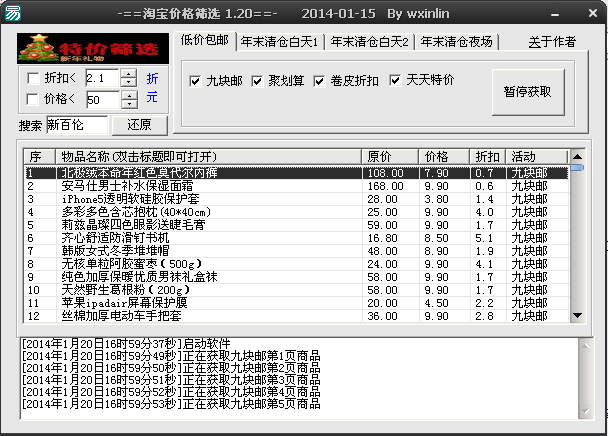Decrease discount value with down arrow

tap(129, 82)
